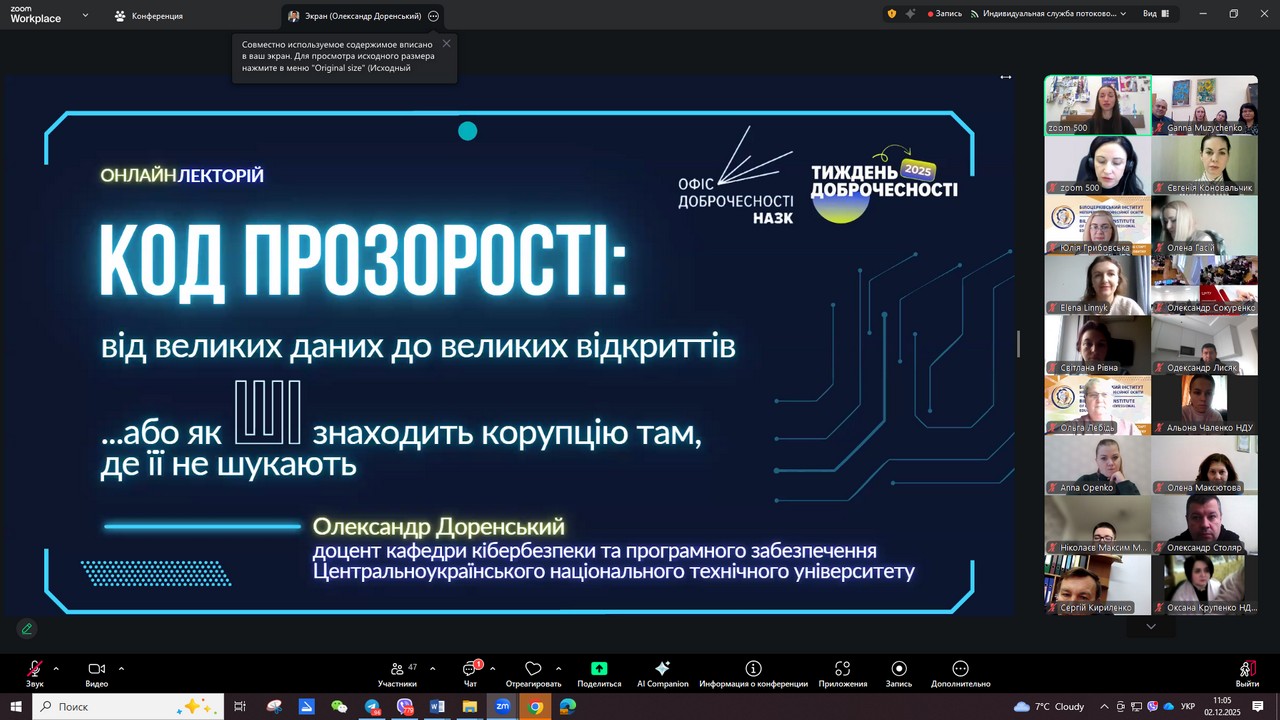Expand audio options arrow next to Звук
Screen dimensions: 1280x720
(x=56, y=668)
